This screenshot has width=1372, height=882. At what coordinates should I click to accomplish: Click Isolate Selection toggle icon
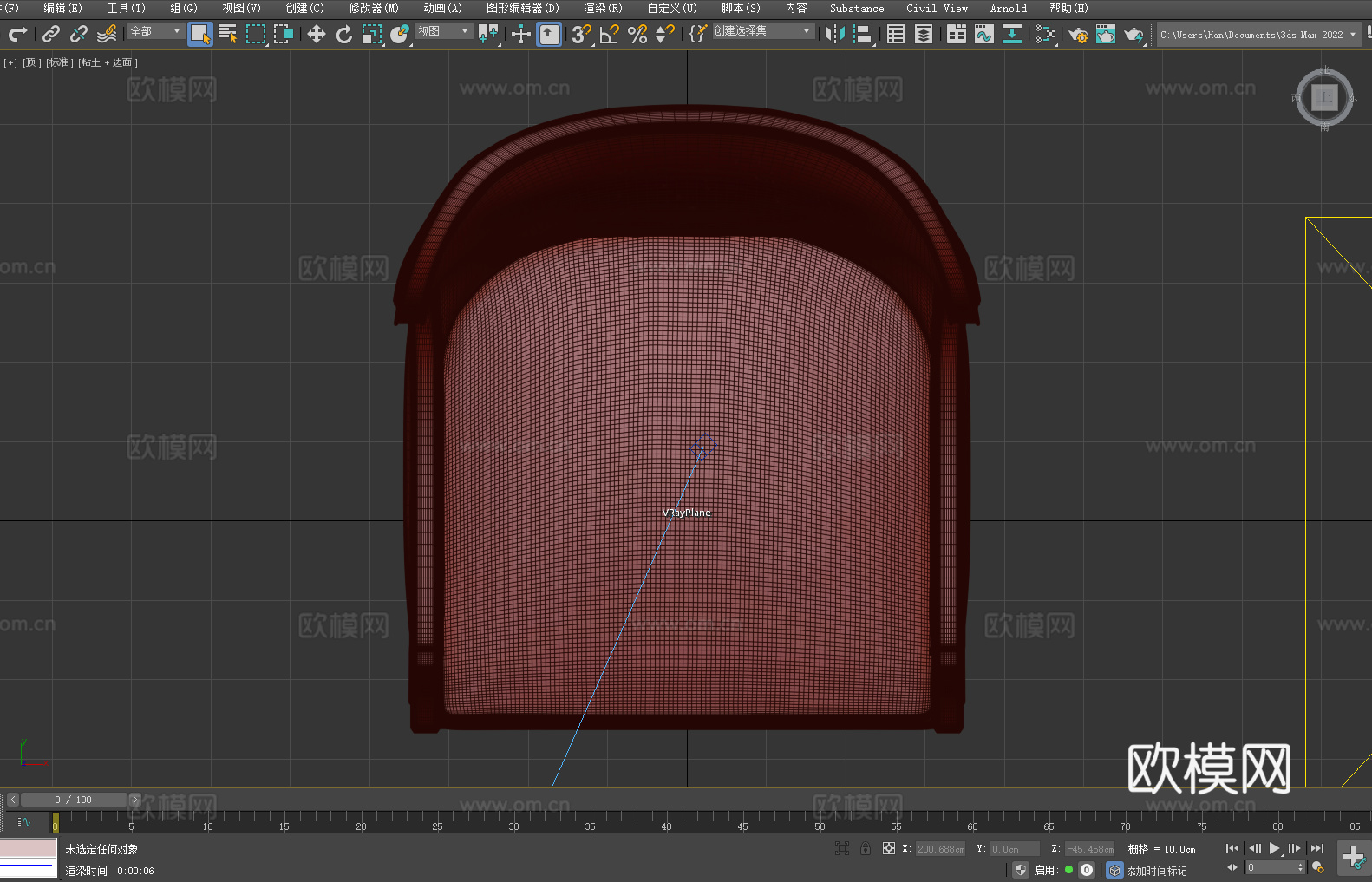[842, 848]
